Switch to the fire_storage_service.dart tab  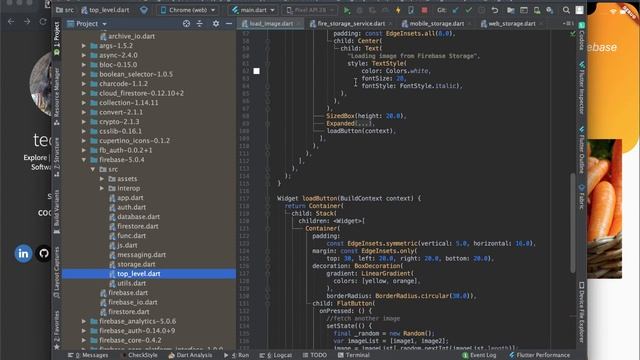pyautogui.click(x=351, y=24)
